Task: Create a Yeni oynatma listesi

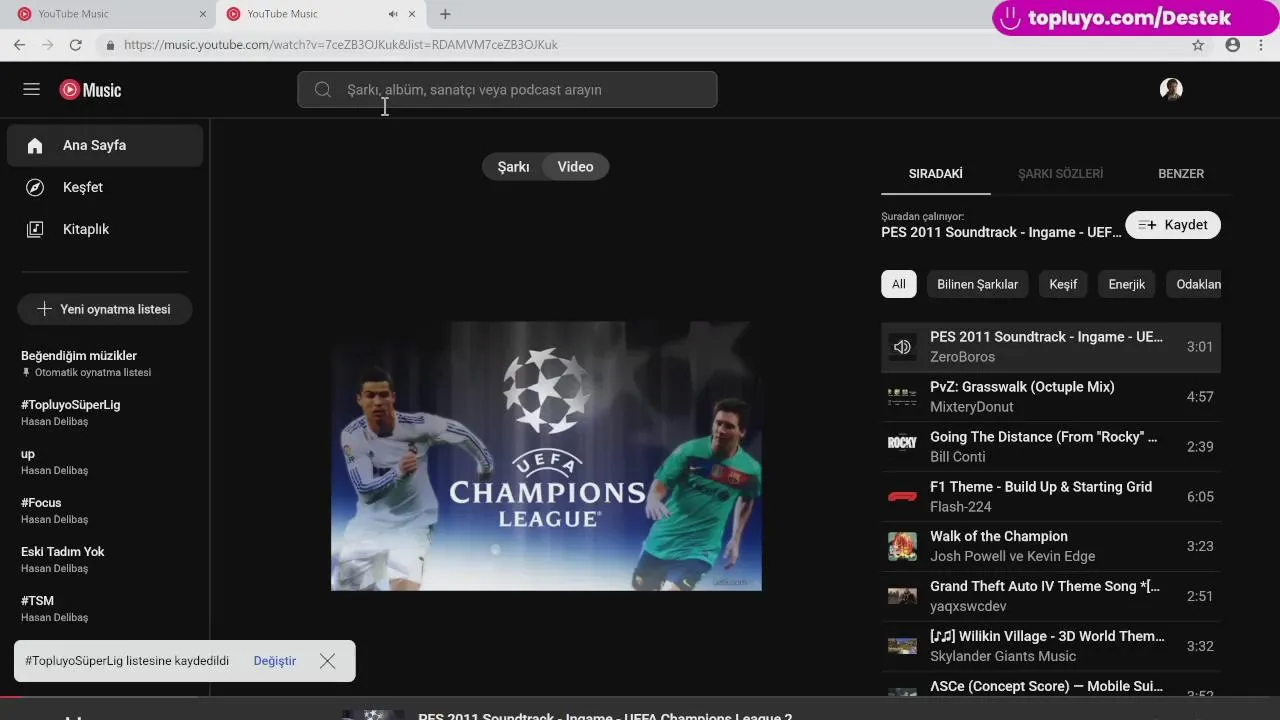Action: [105, 309]
